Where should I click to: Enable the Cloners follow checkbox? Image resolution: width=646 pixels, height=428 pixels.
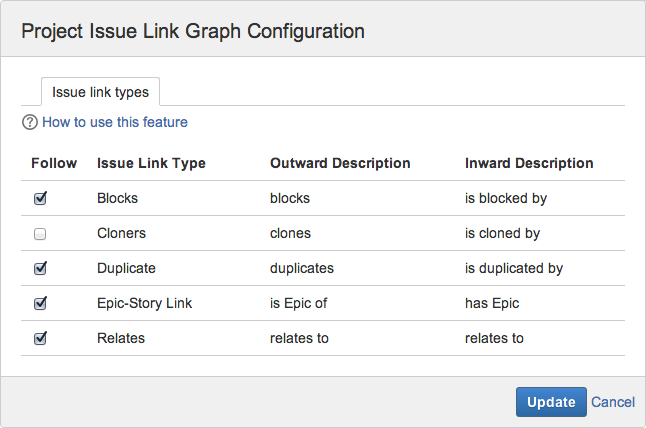click(x=40, y=234)
